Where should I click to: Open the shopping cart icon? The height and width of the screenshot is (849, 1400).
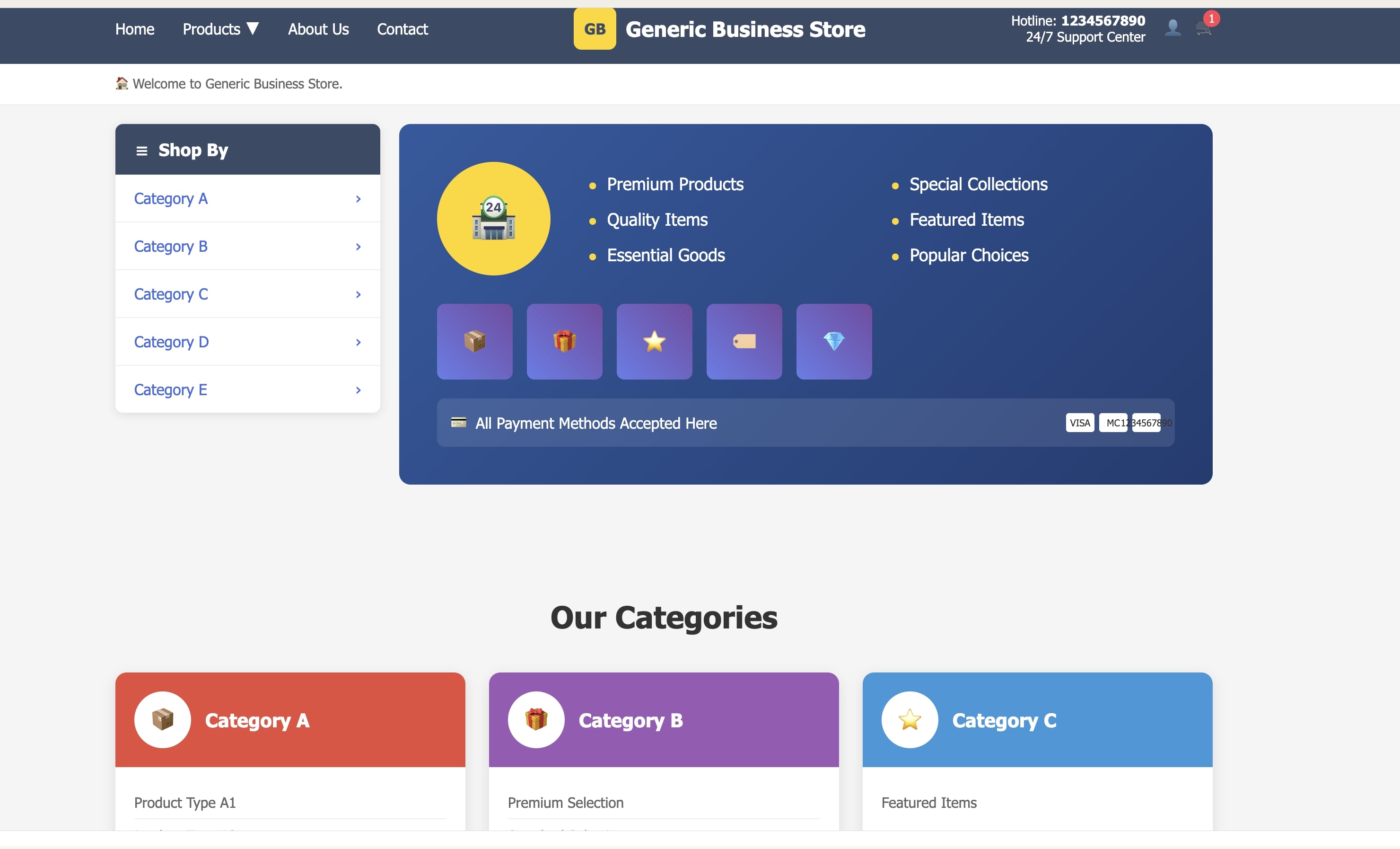(x=1203, y=28)
